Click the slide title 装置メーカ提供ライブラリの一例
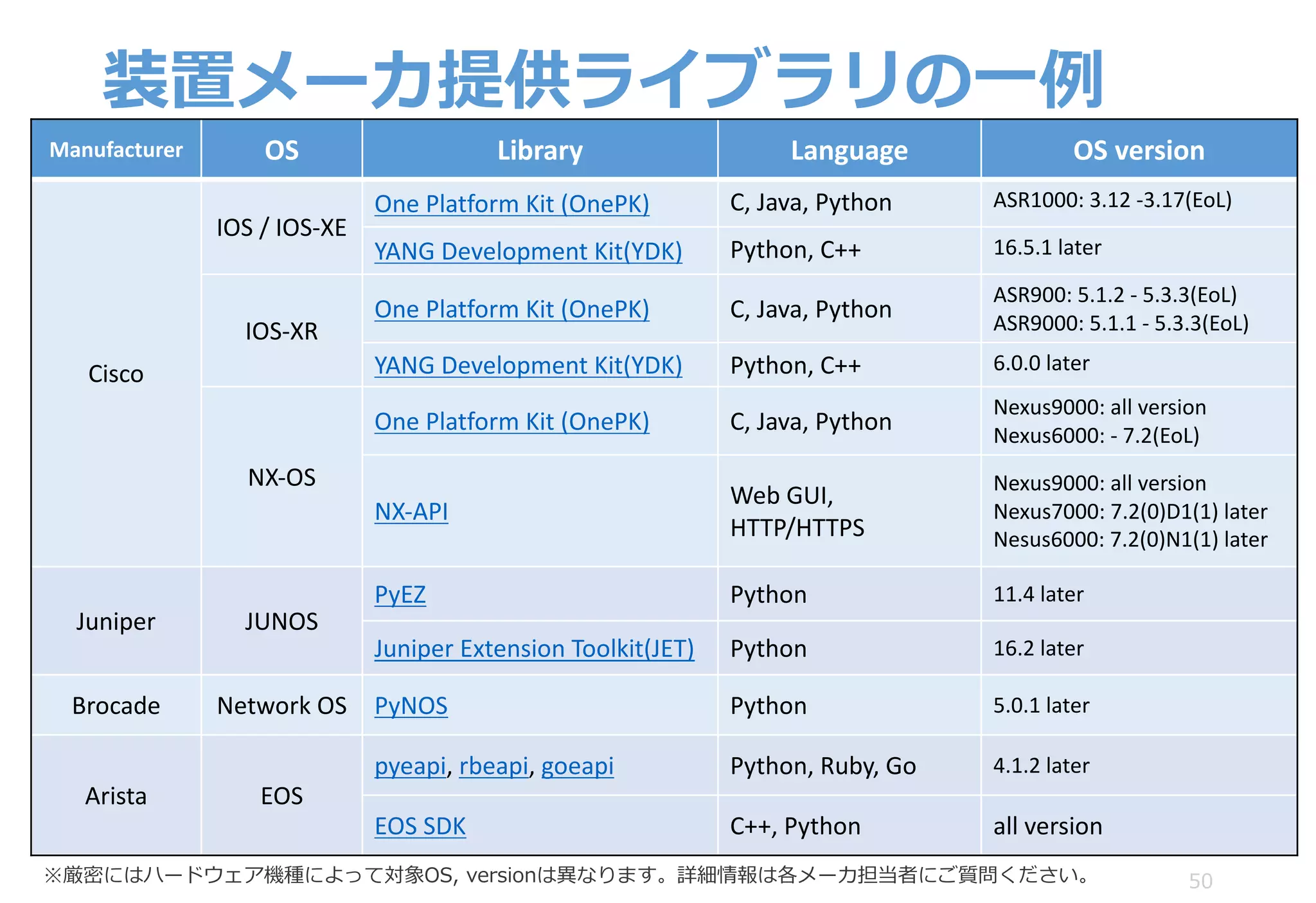Image resolution: width=1316 pixels, height=903 pixels. [x=603, y=79]
